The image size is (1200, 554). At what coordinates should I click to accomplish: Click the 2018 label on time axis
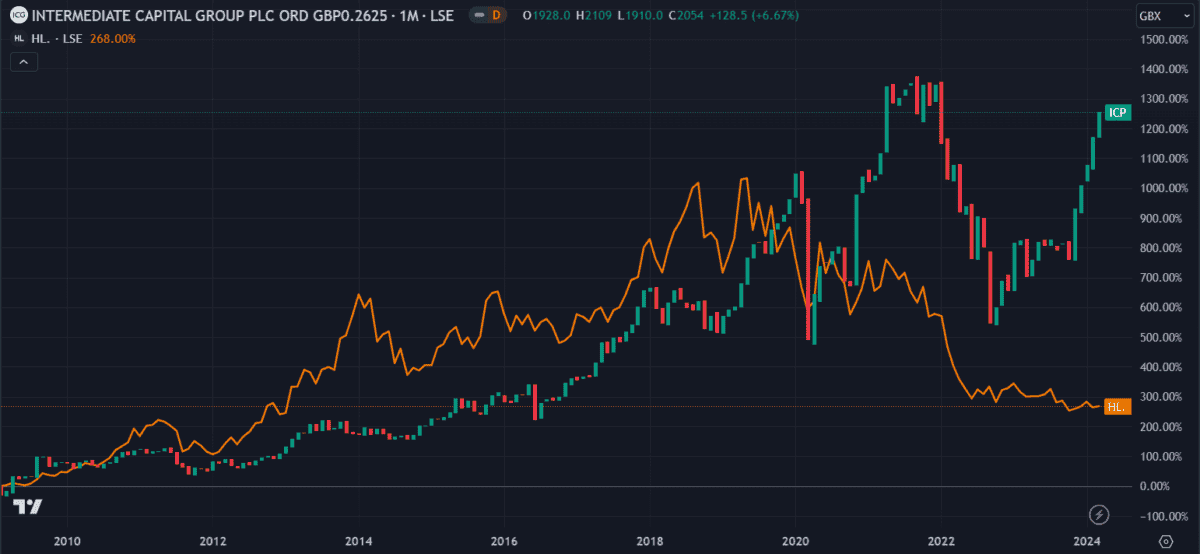pos(650,541)
